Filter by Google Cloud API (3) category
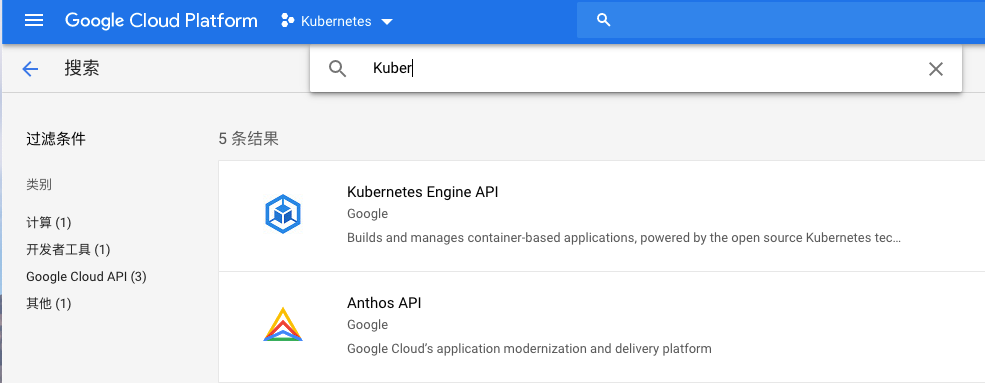The width and height of the screenshot is (985, 383). click(x=86, y=276)
